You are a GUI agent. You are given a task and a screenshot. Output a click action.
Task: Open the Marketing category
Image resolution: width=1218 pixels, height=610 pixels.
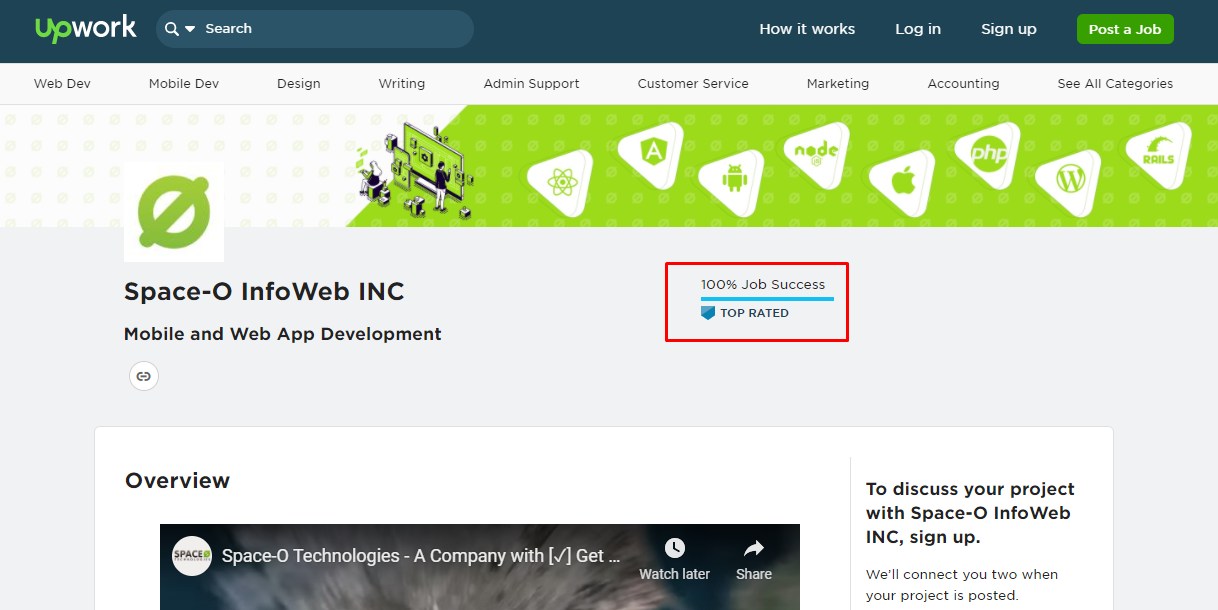(838, 84)
